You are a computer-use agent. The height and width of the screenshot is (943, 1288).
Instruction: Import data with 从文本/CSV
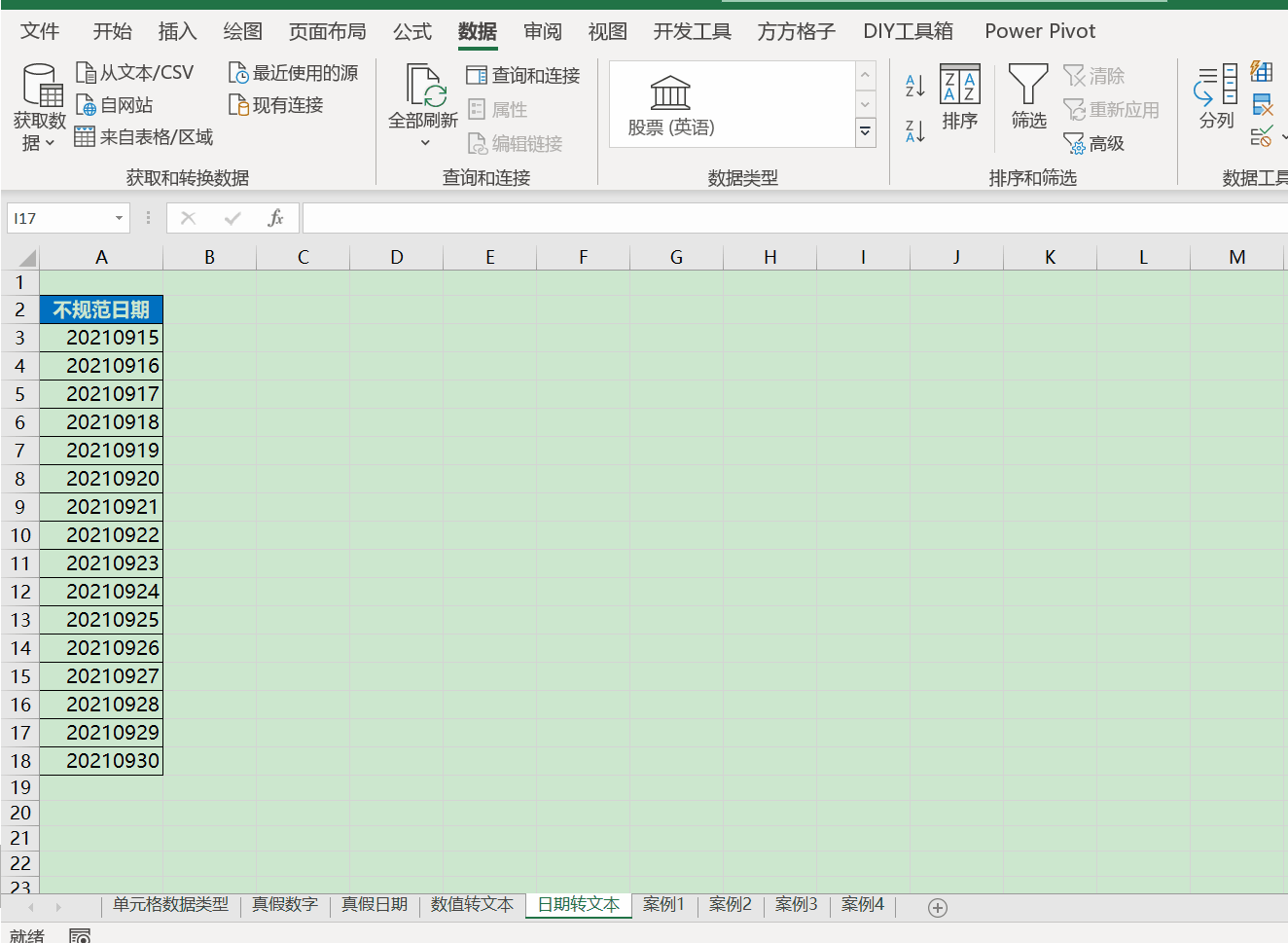136,71
